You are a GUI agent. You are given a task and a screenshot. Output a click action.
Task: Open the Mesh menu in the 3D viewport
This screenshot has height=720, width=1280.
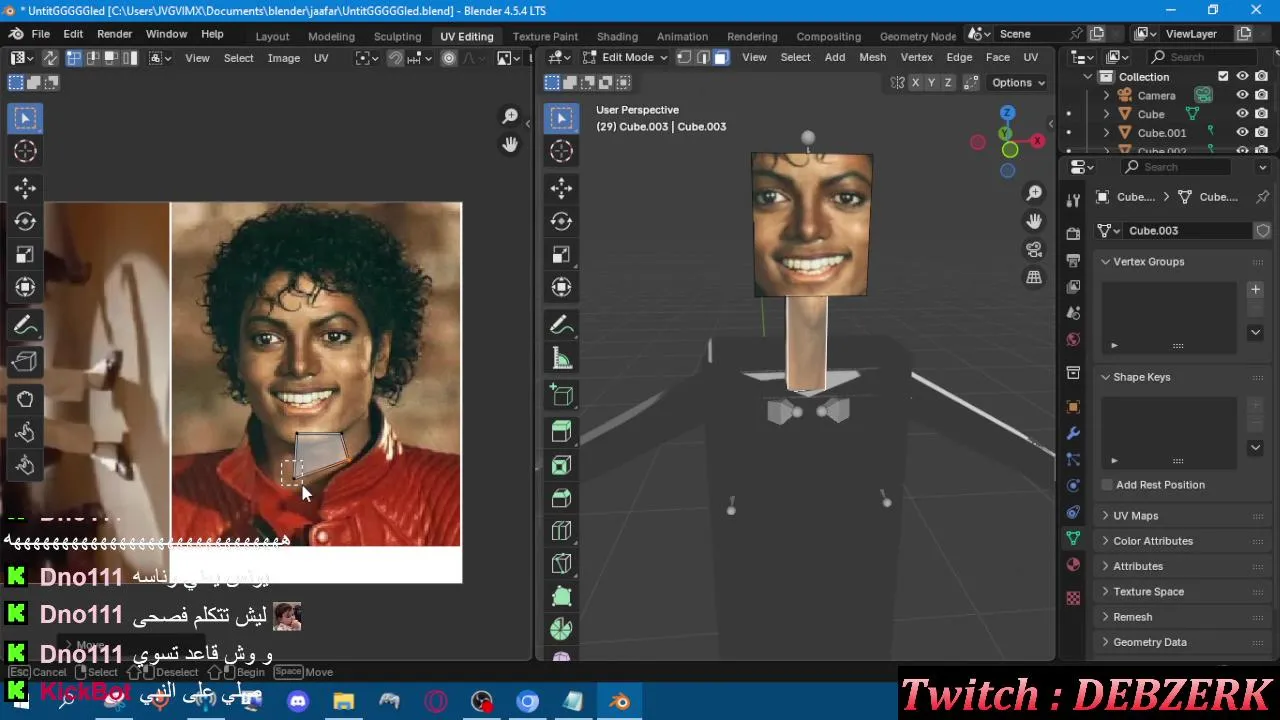pyautogui.click(x=872, y=57)
